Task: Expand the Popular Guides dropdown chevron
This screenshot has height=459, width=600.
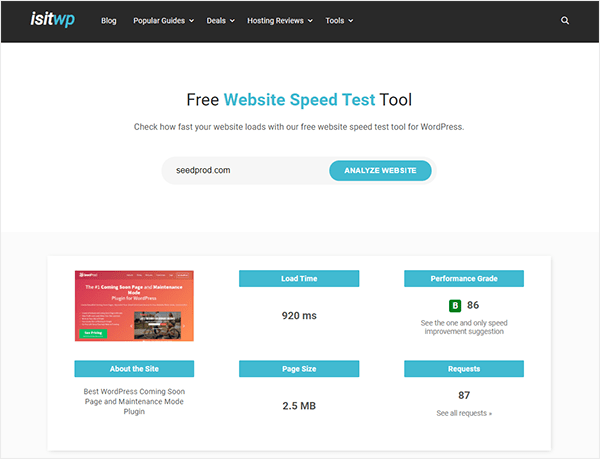Action: 191,21
